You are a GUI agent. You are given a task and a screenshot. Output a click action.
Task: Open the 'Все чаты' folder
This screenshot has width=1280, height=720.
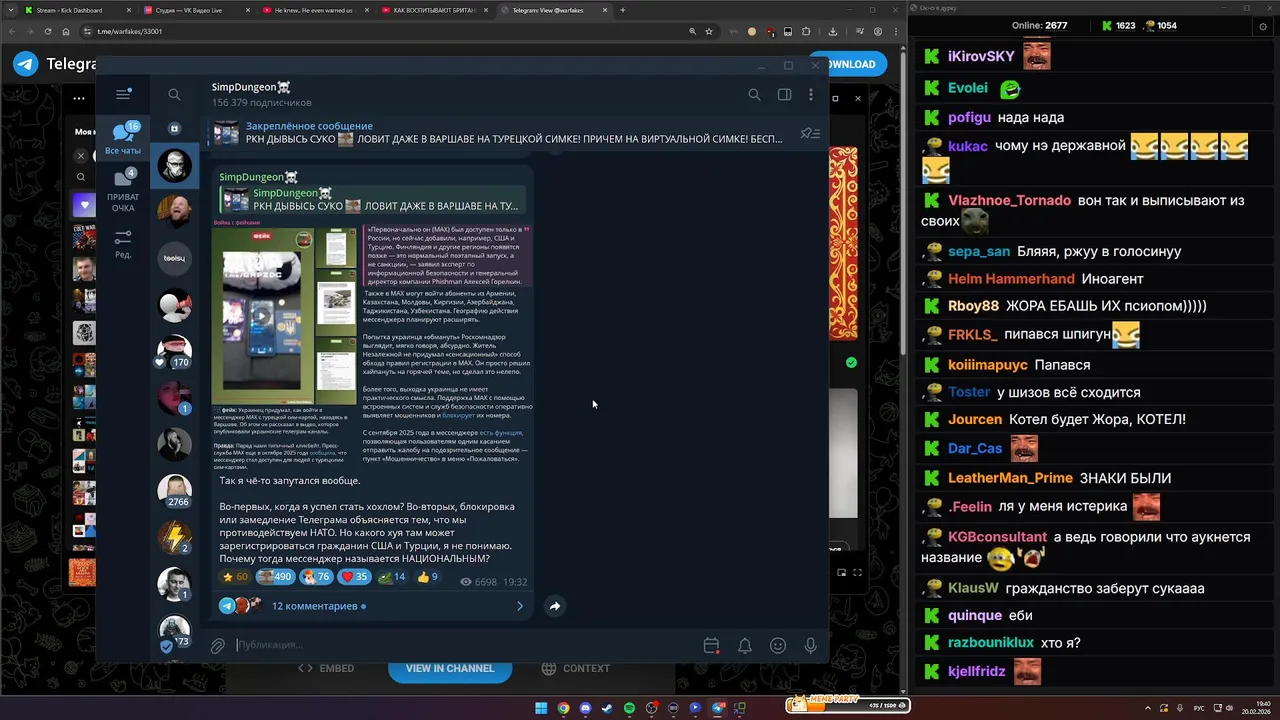[x=123, y=138]
